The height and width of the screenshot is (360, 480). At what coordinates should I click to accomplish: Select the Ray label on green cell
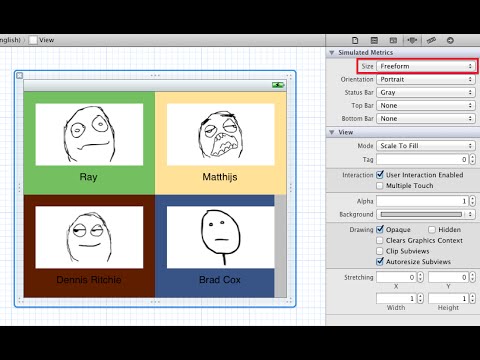click(88, 177)
